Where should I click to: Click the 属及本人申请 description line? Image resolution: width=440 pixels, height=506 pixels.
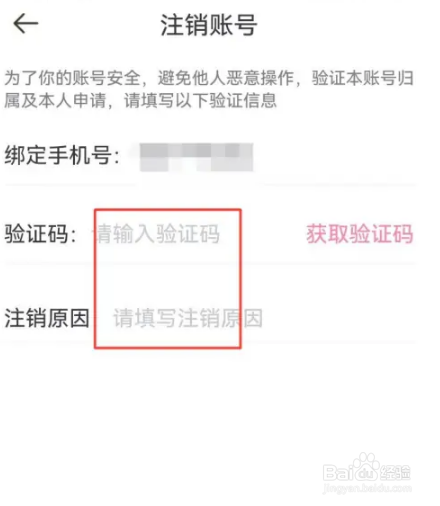(140, 100)
